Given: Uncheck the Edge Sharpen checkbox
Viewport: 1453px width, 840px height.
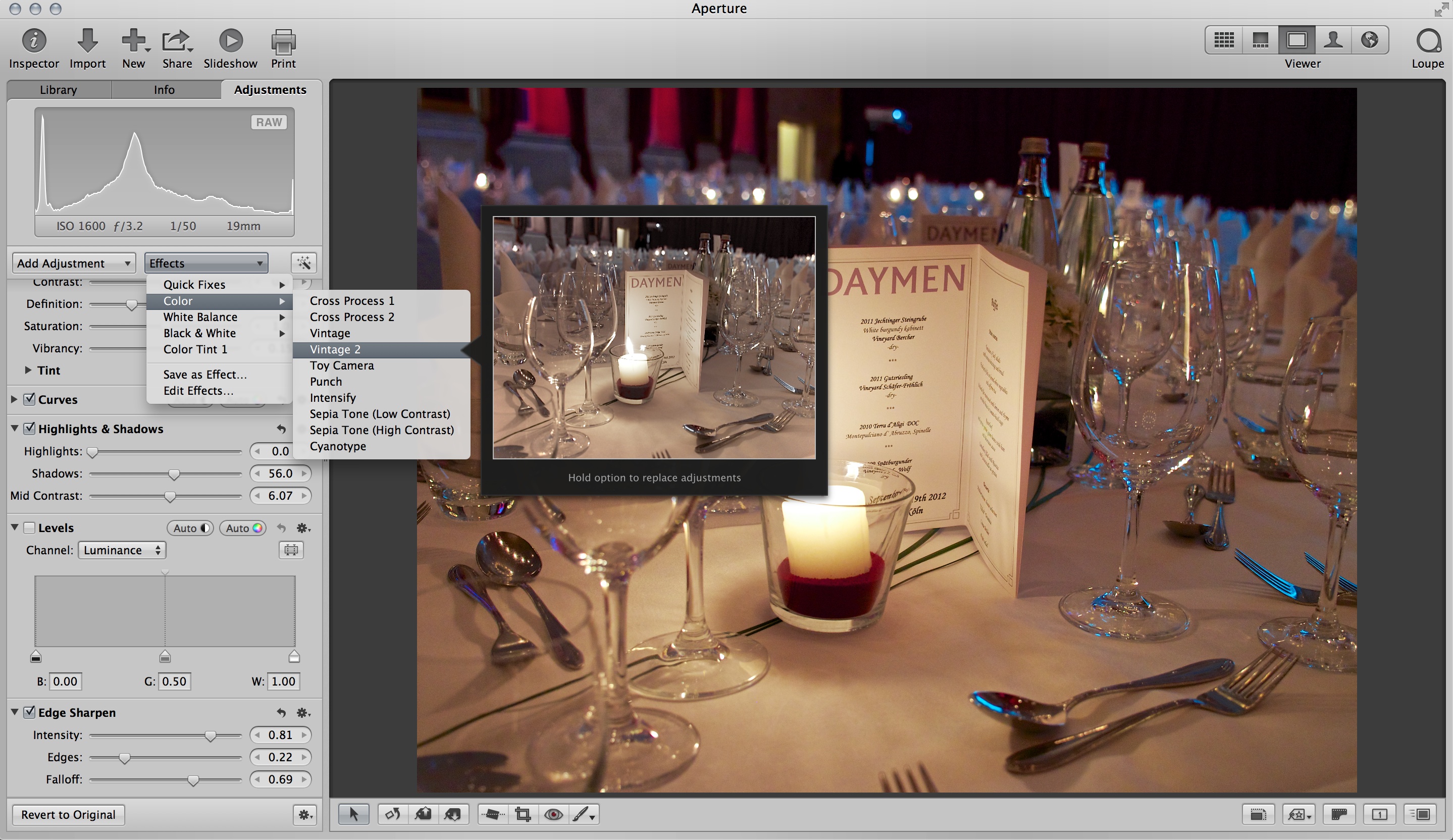Looking at the screenshot, I should pyautogui.click(x=29, y=712).
